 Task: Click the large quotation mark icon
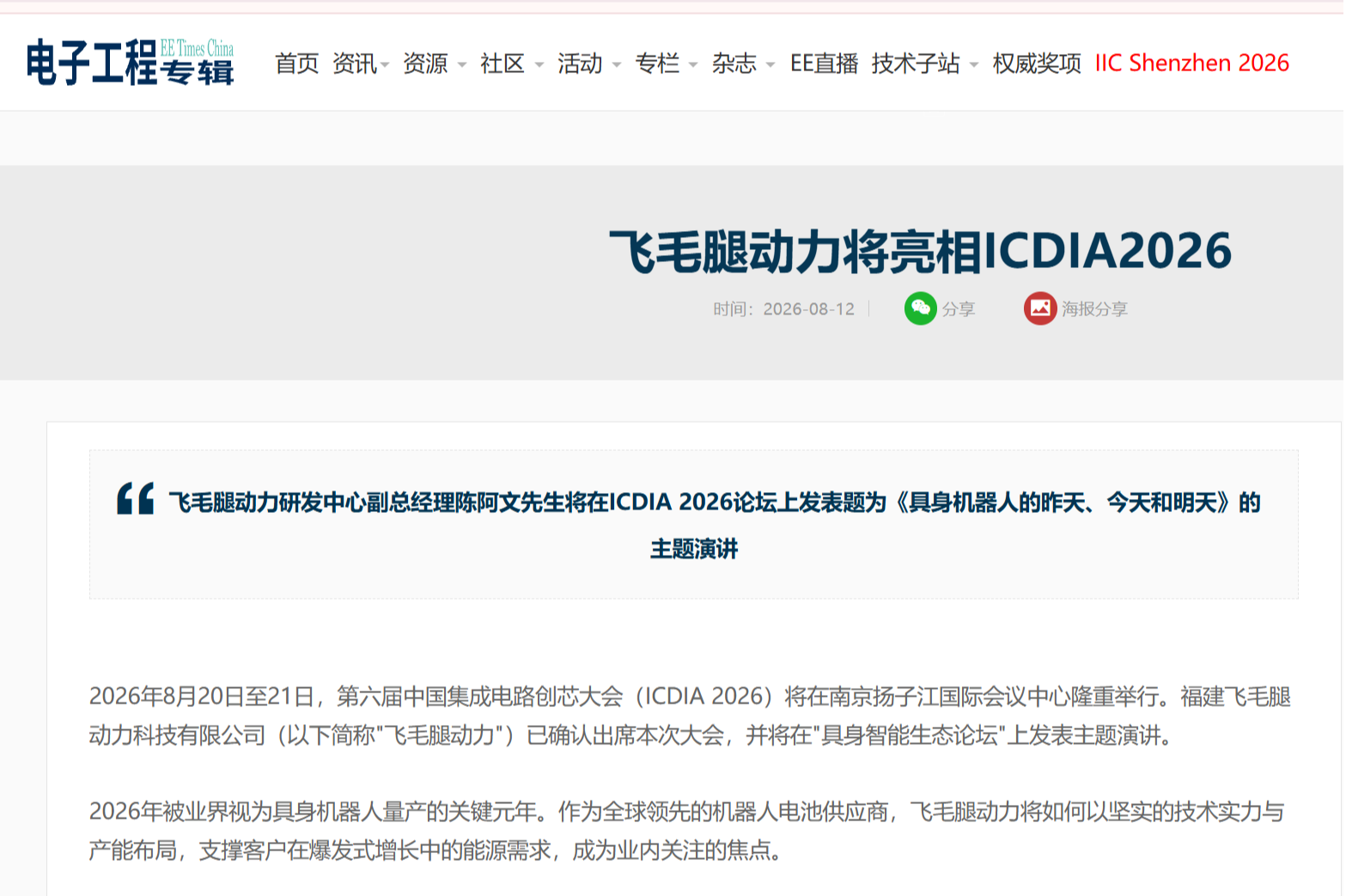[136, 498]
